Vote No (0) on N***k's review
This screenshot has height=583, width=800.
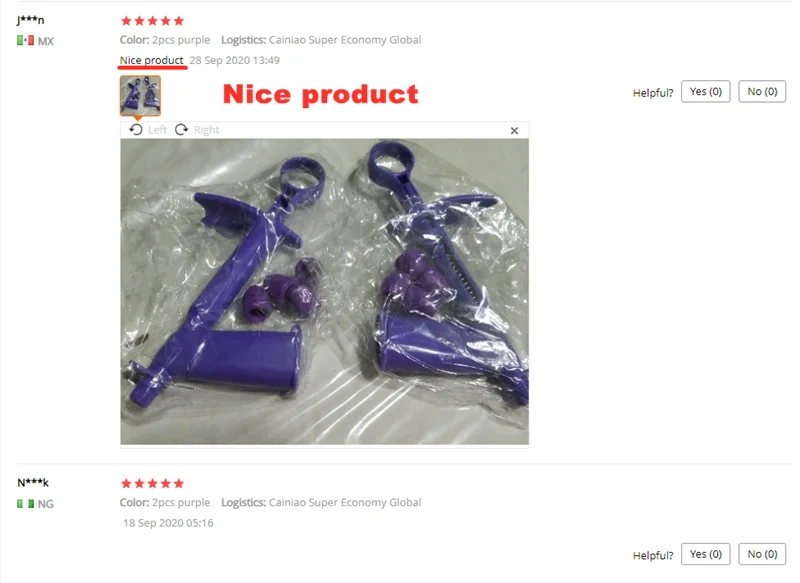coord(762,554)
